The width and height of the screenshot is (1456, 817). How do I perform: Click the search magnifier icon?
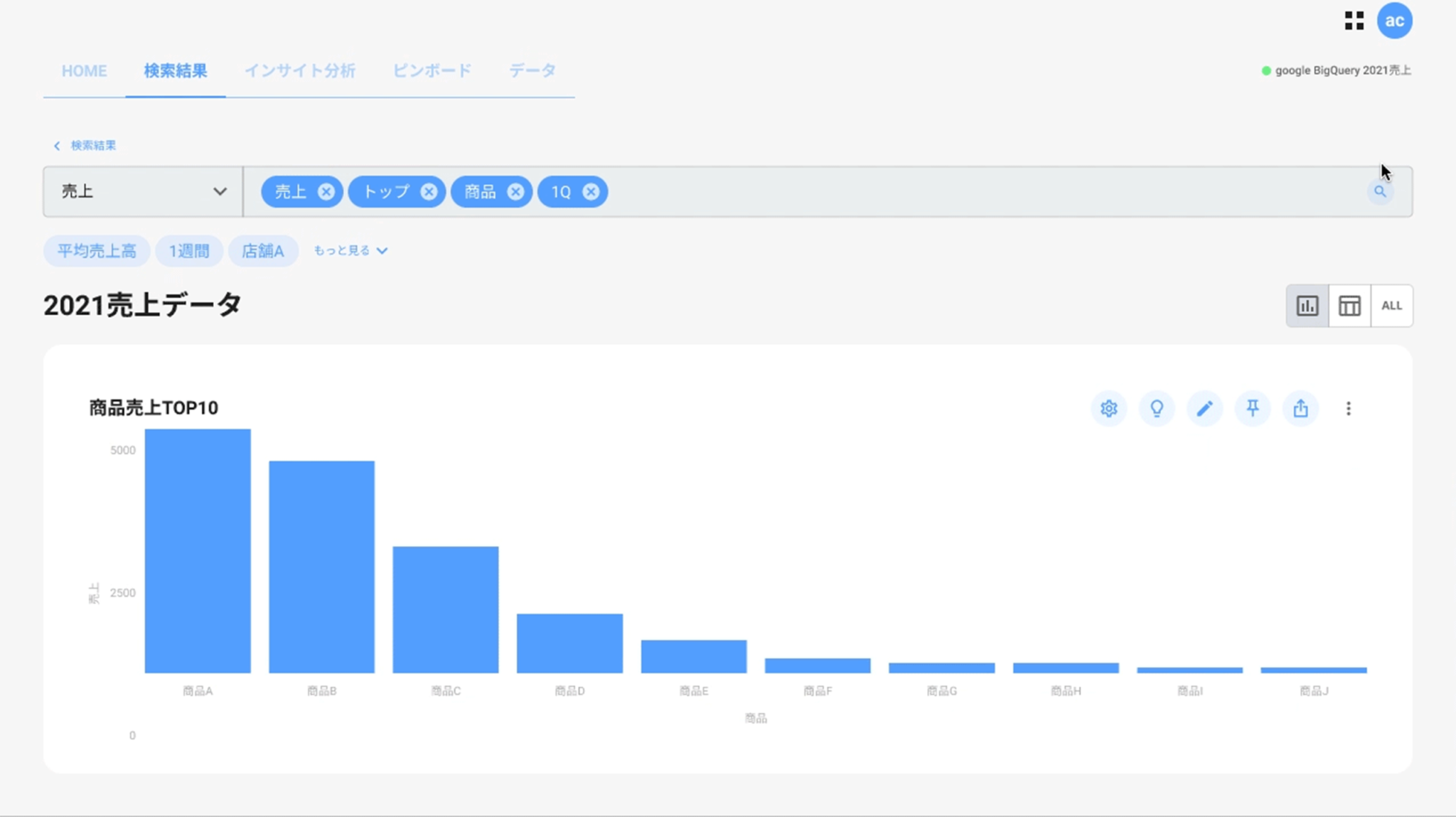1380,191
